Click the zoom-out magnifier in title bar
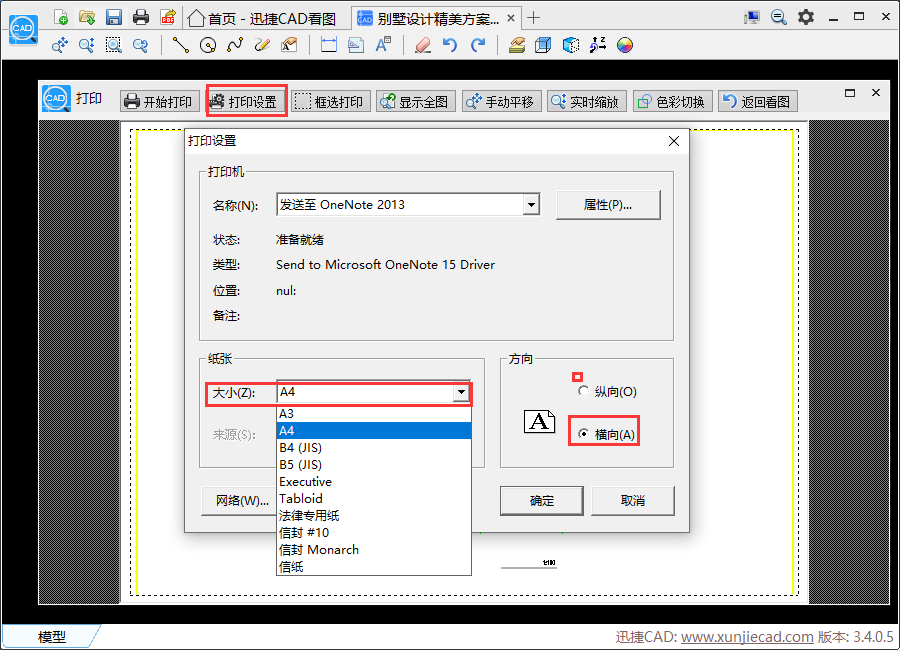The image size is (900, 650). [779, 17]
